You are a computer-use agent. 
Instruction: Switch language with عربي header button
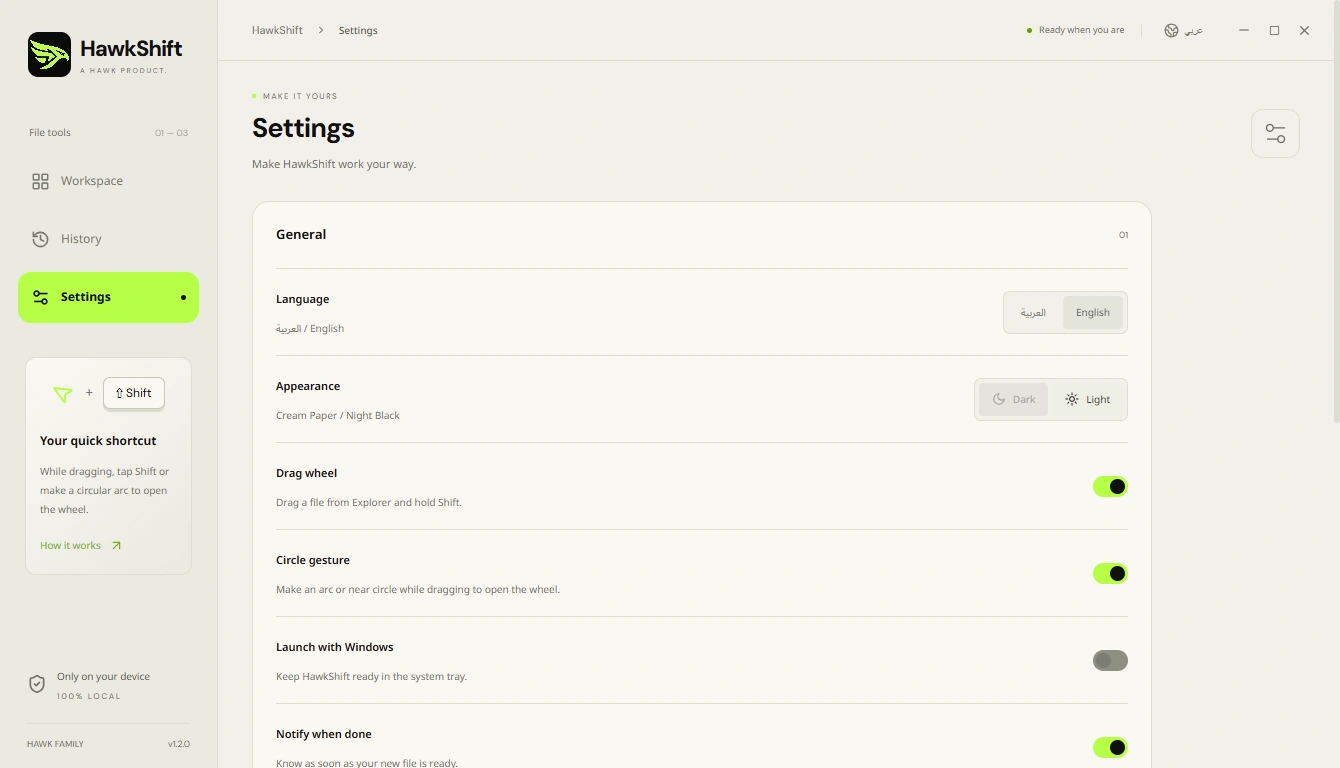point(1184,31)
